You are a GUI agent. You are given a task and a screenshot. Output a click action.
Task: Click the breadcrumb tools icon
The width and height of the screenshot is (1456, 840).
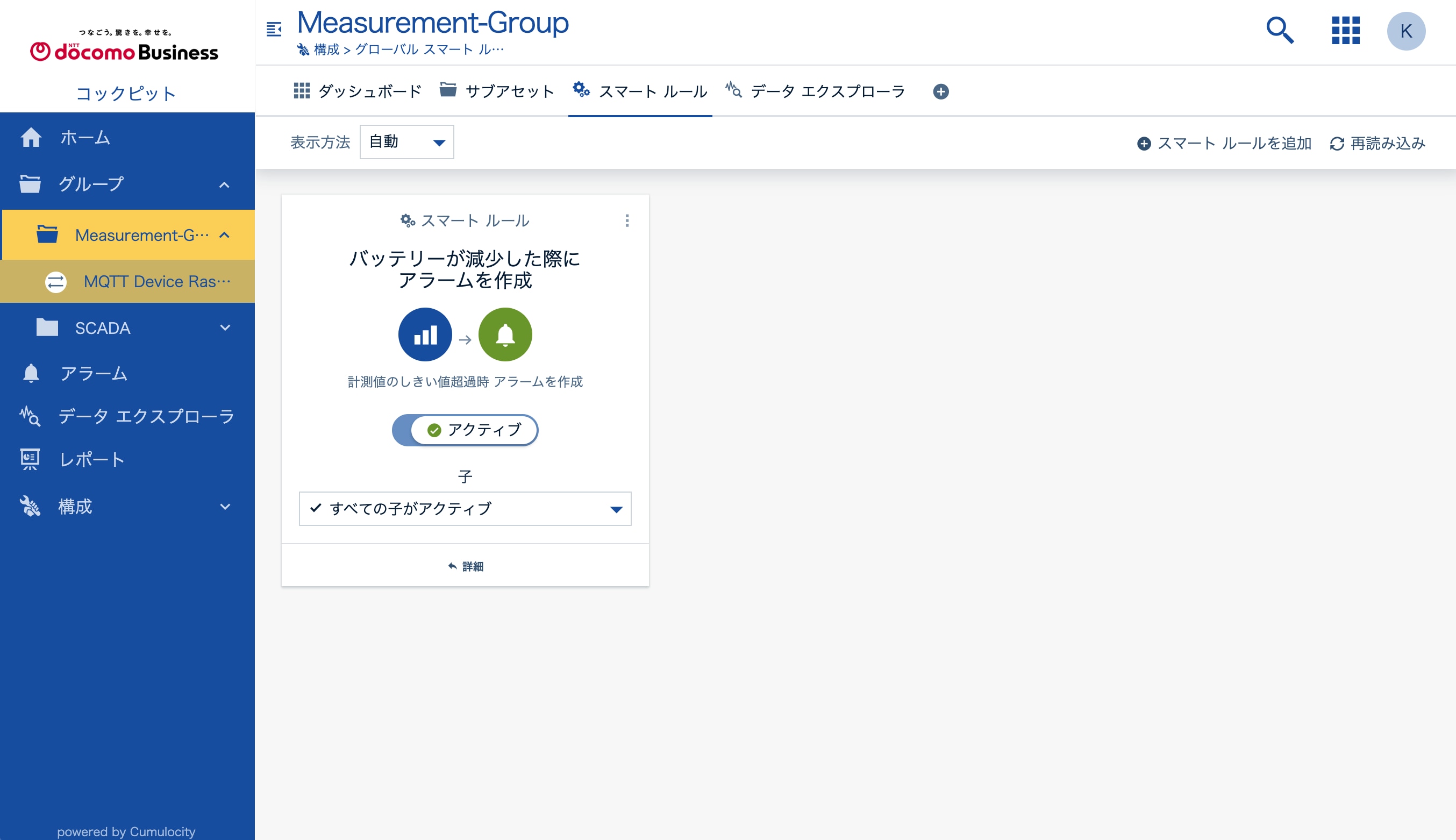(x=303, y=49)
